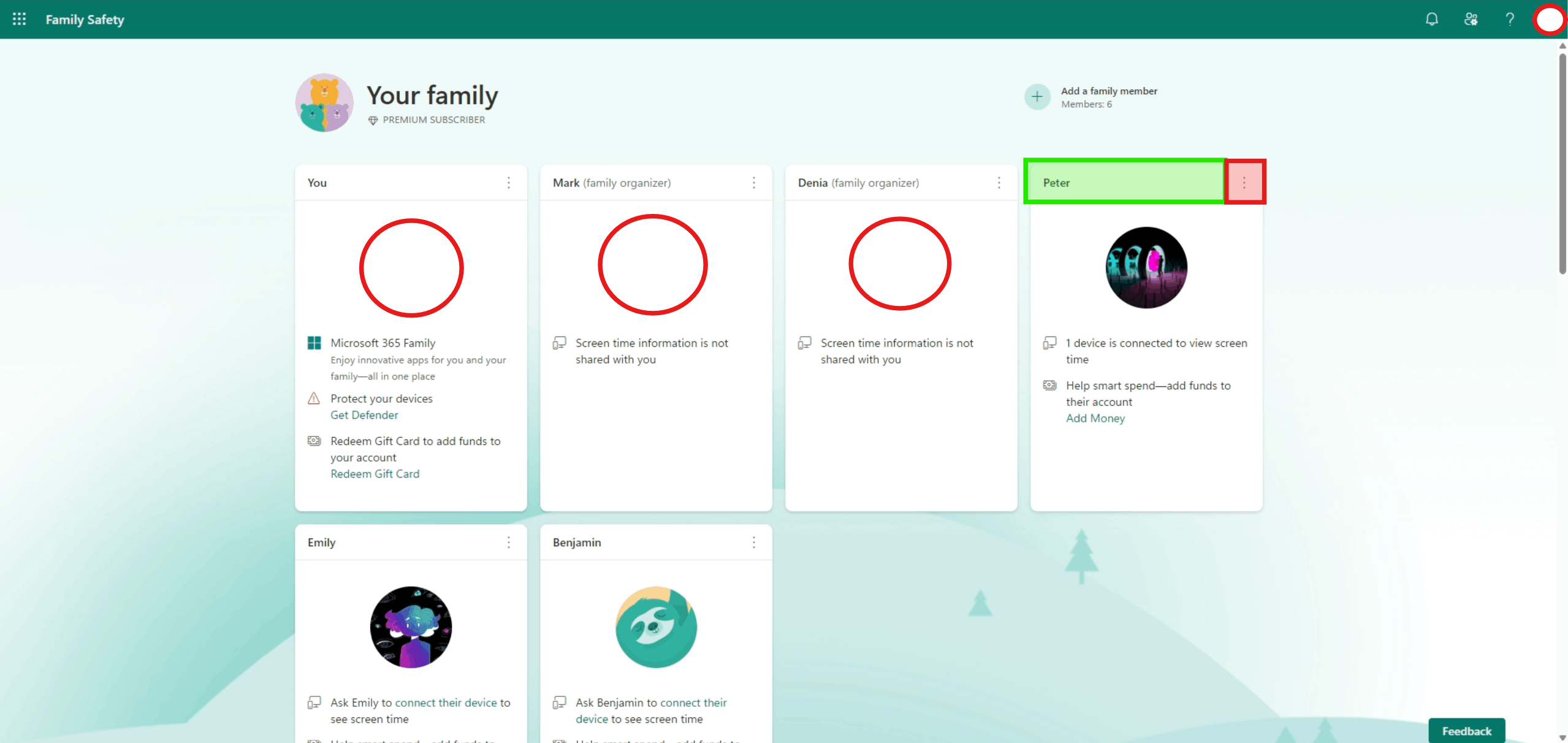Click the family bears group avatar
1568x743 pixels.
tap(324, 102)
